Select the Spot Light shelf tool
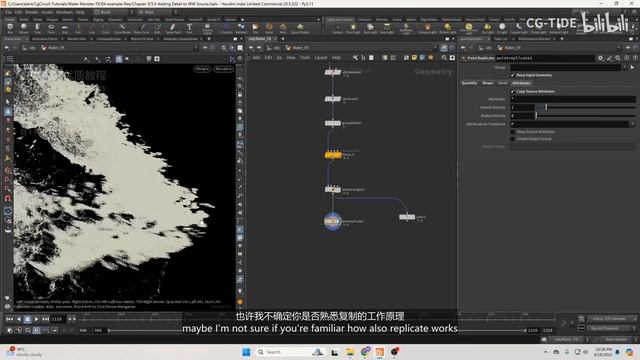 pos(370,28)
